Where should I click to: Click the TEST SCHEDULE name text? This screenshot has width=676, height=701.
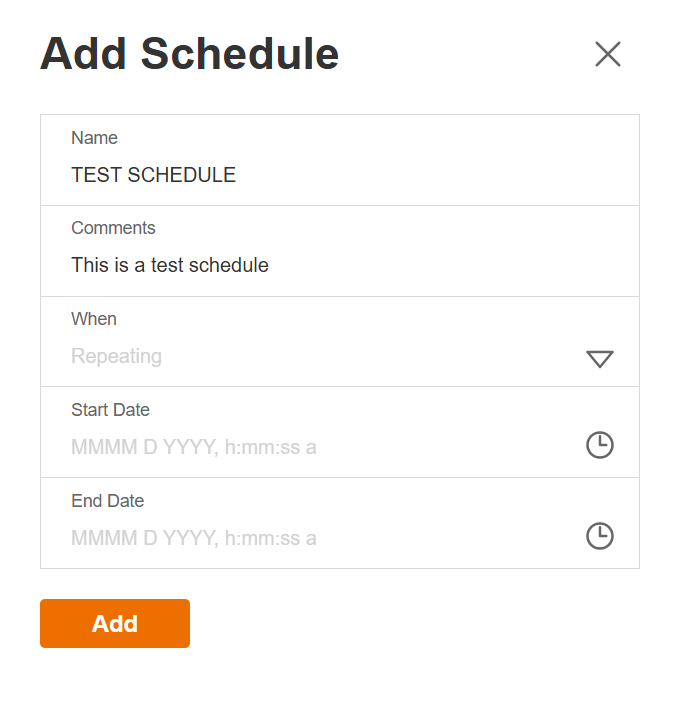coord(153,175)
